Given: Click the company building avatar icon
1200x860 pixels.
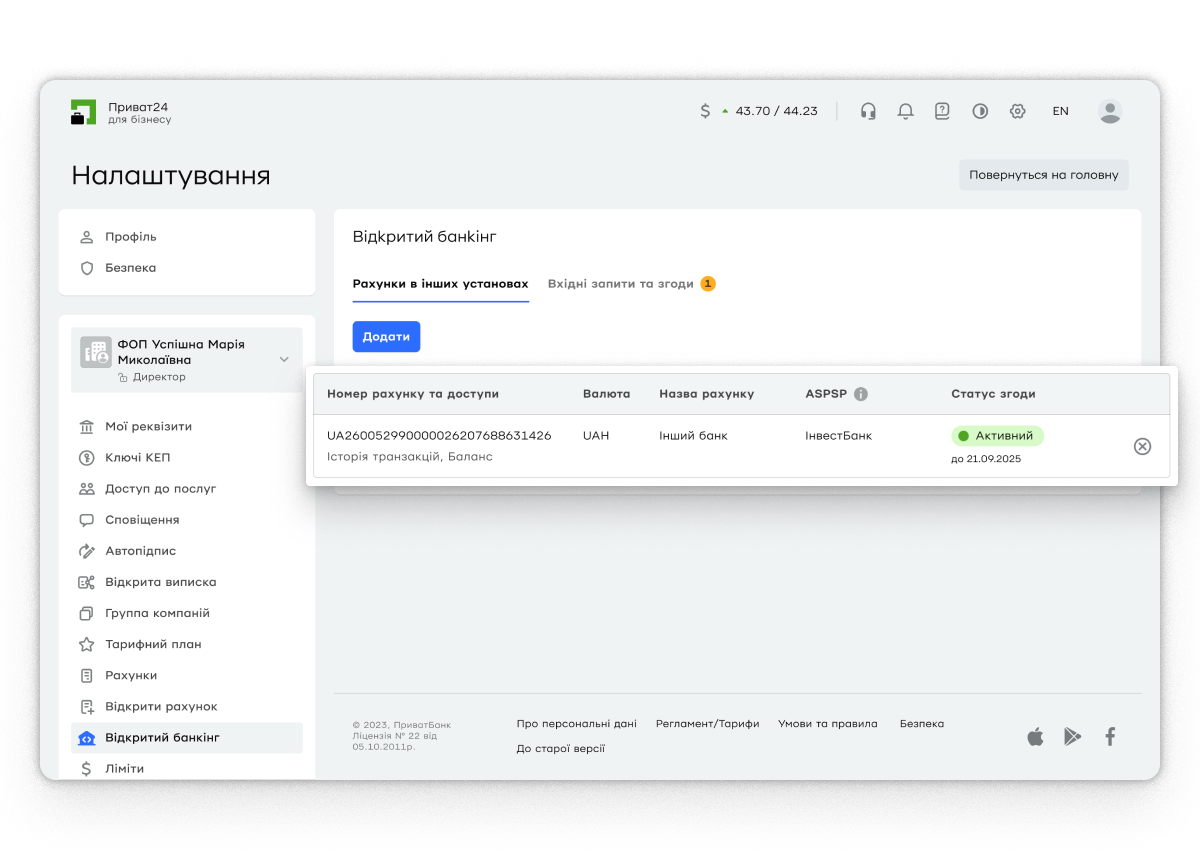Looking at the screenshot, I should 96,352.
